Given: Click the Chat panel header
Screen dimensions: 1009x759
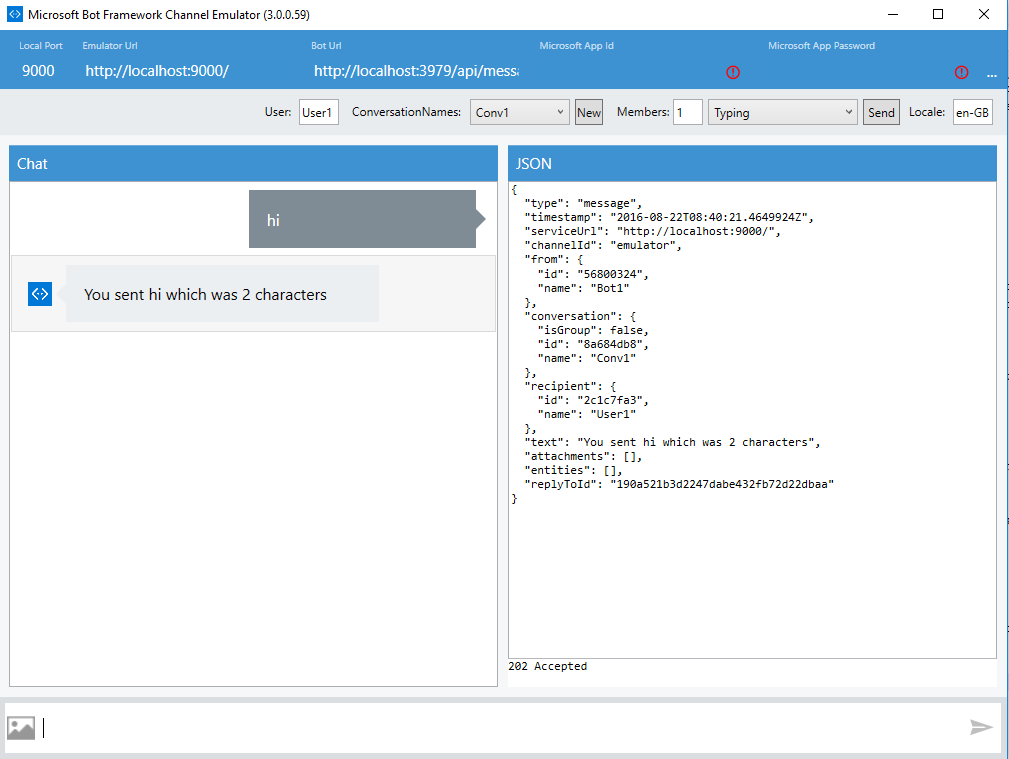Looking at the screenshot, I should pyautogui.click(x=253, y=164).
